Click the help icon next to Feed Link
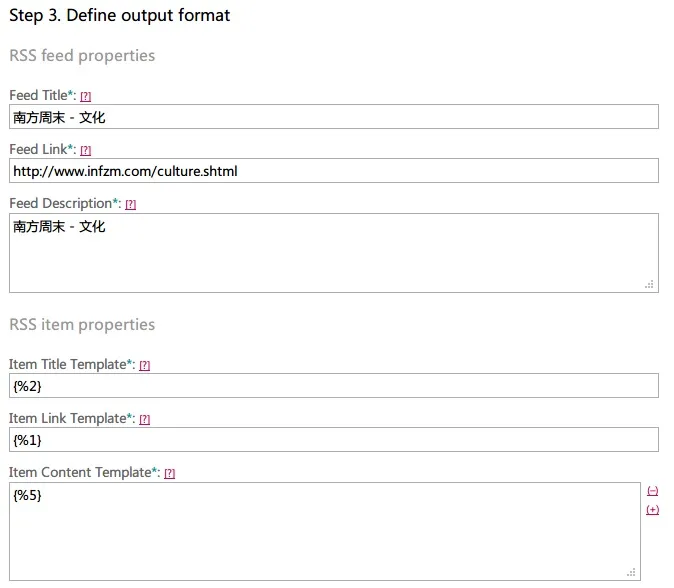Image resolution: width=674 pixels, height=588 pixels. pyautogui.click(x=86, y=150)
